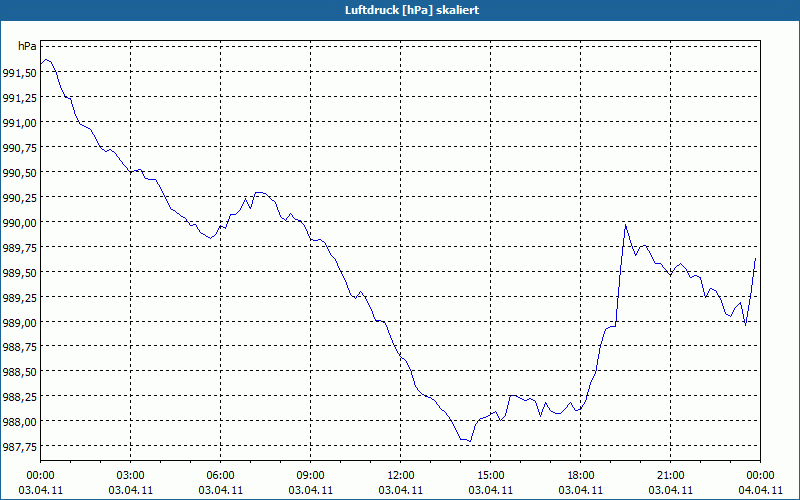Image resolution: width=800 pixels, height=500 pixels.
Task: Select the 991,25 y-axis value
Action: pos(19,98)
